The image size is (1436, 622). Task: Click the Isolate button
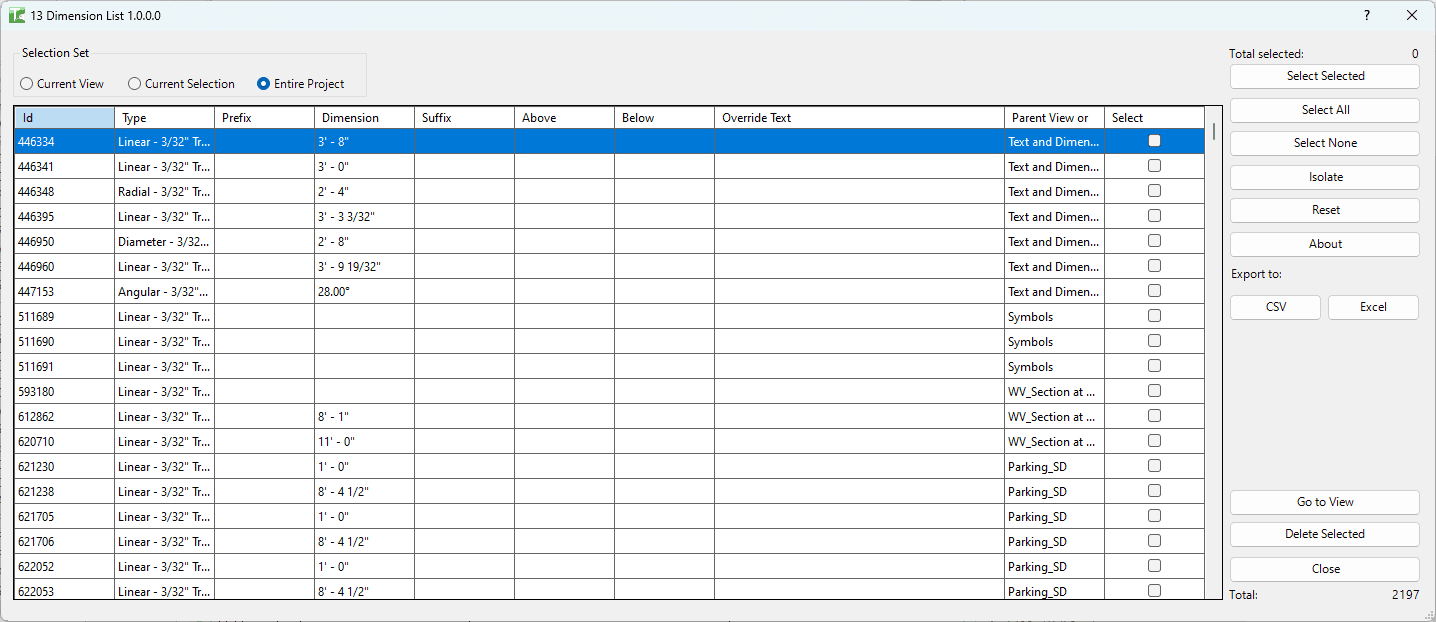pos(1325,177)
